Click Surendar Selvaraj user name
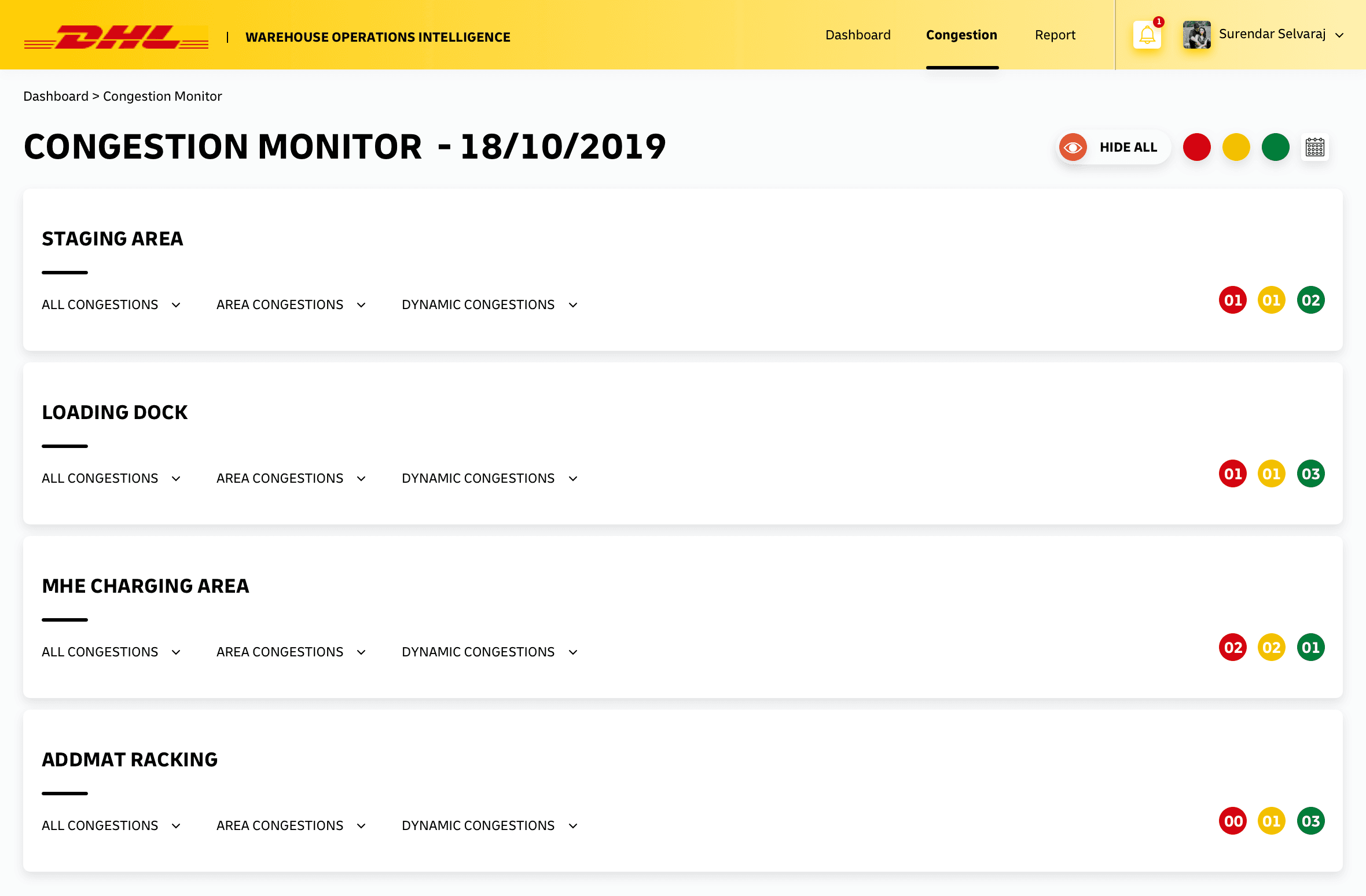 (x=1272, y=34)
